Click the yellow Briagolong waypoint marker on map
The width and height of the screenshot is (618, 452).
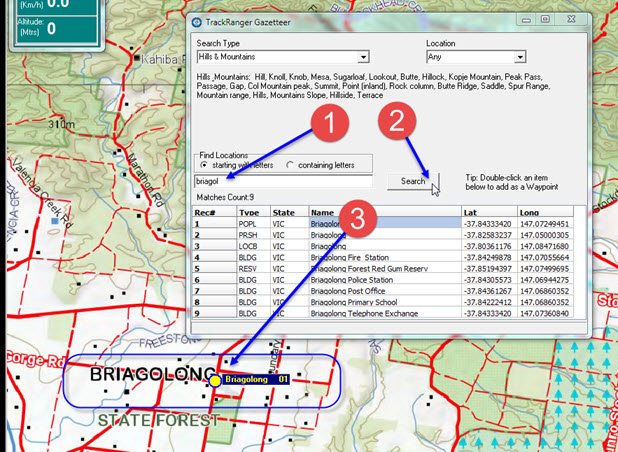(215, 381)
